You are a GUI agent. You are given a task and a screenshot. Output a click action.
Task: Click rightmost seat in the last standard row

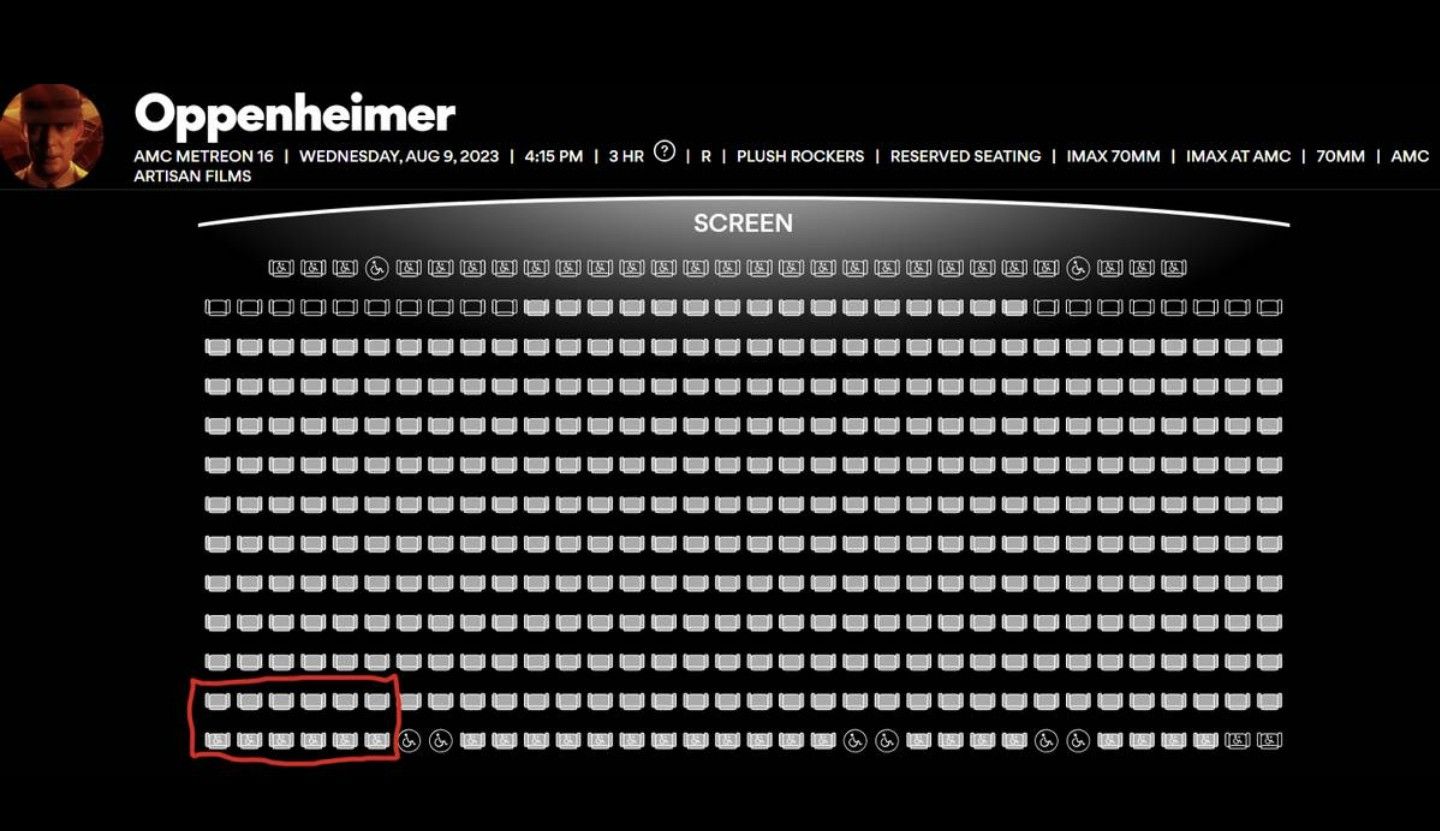(1269, 701)
